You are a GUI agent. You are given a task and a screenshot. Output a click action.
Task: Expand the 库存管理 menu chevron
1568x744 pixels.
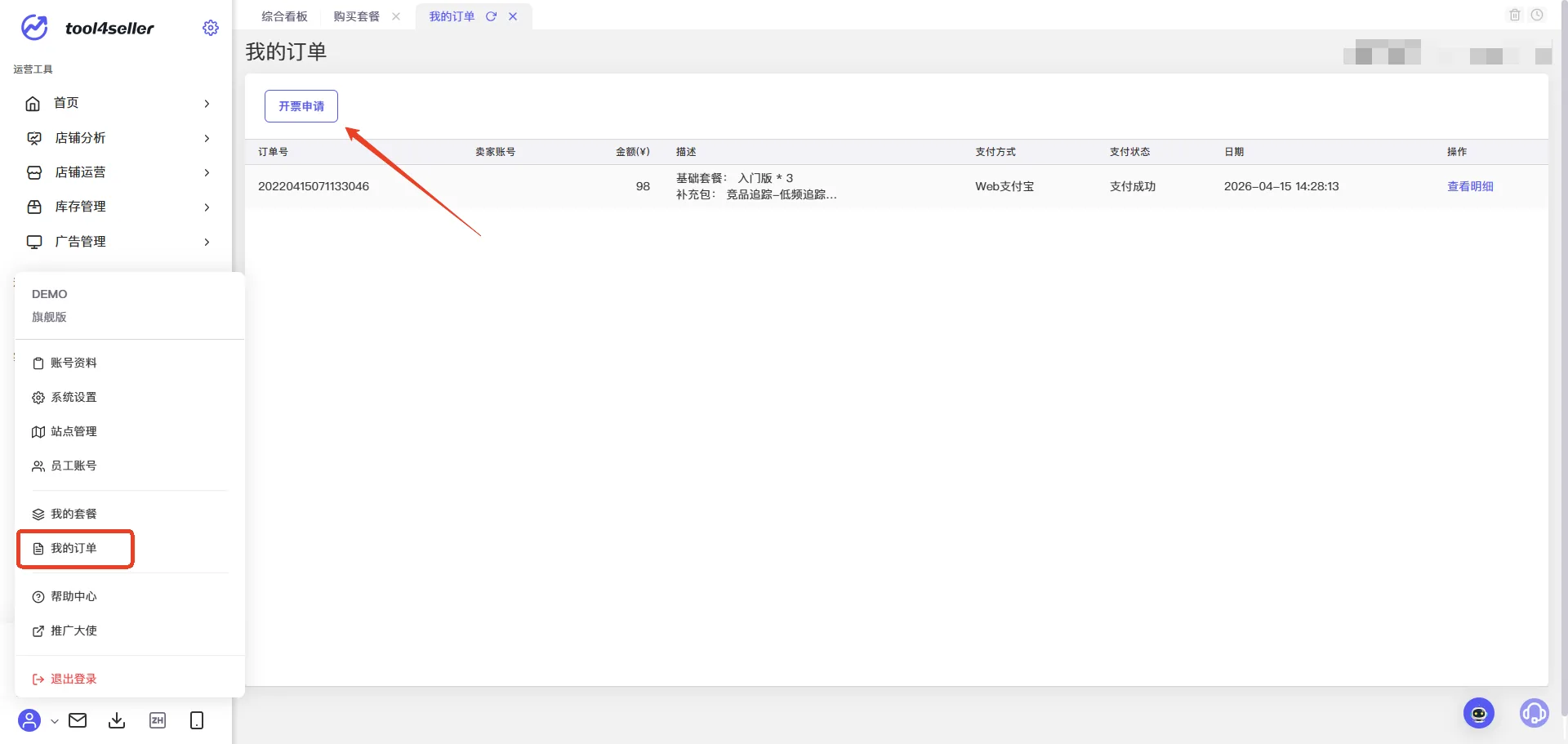point(207,207)
